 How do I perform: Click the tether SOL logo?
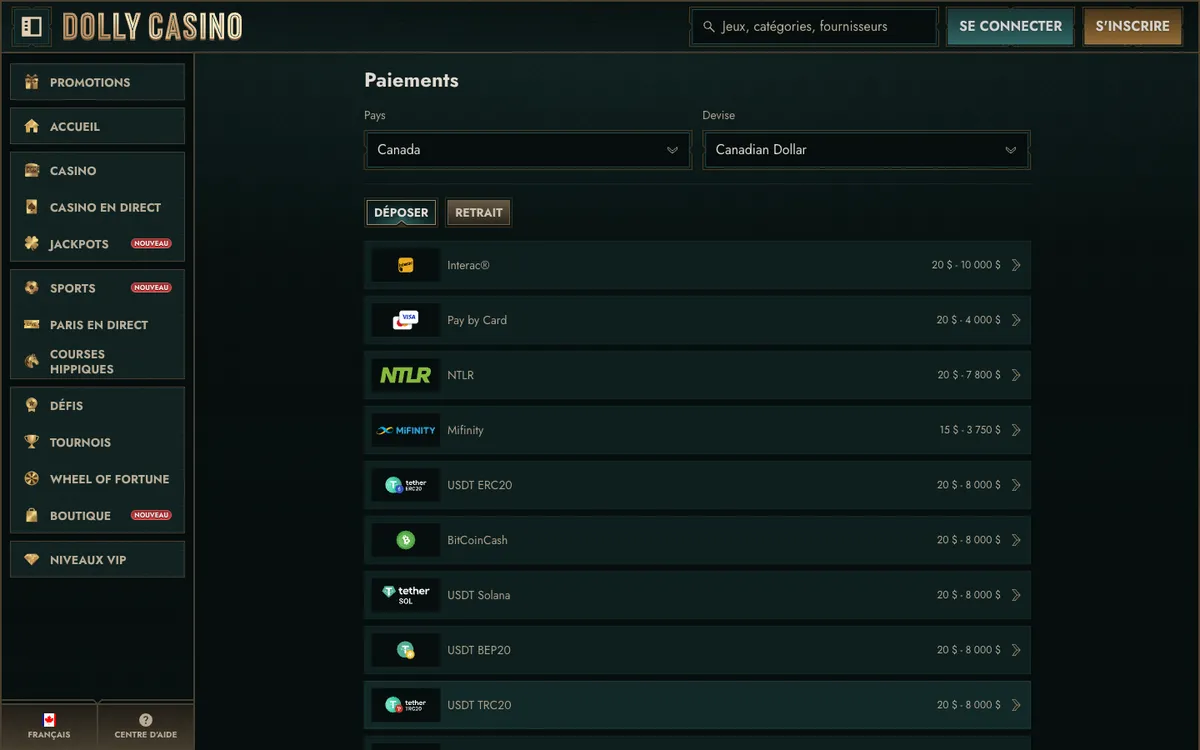click(x=406, y=595)
